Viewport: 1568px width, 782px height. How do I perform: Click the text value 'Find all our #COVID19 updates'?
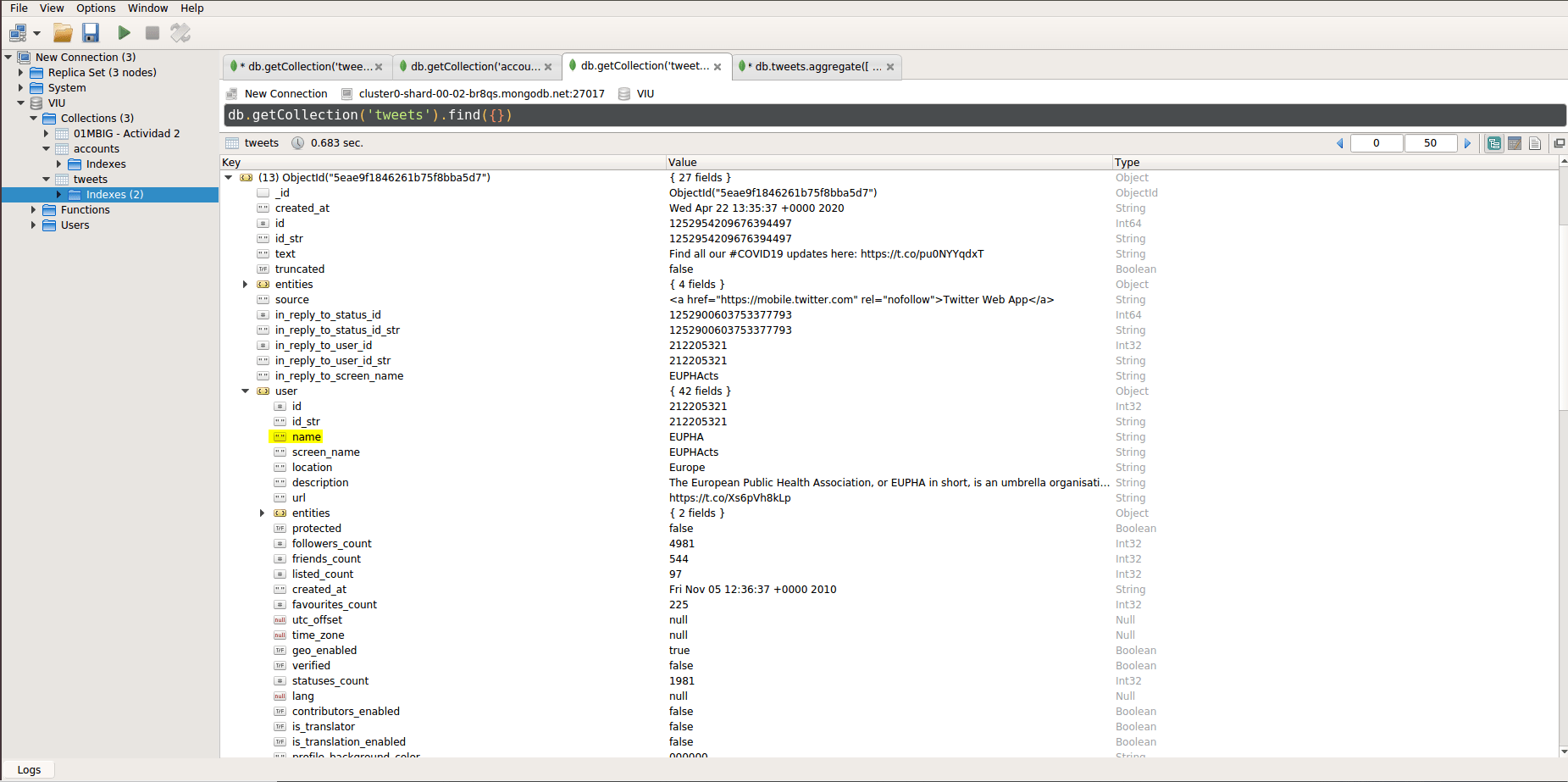pyautogui.click(x=826, y=254)
